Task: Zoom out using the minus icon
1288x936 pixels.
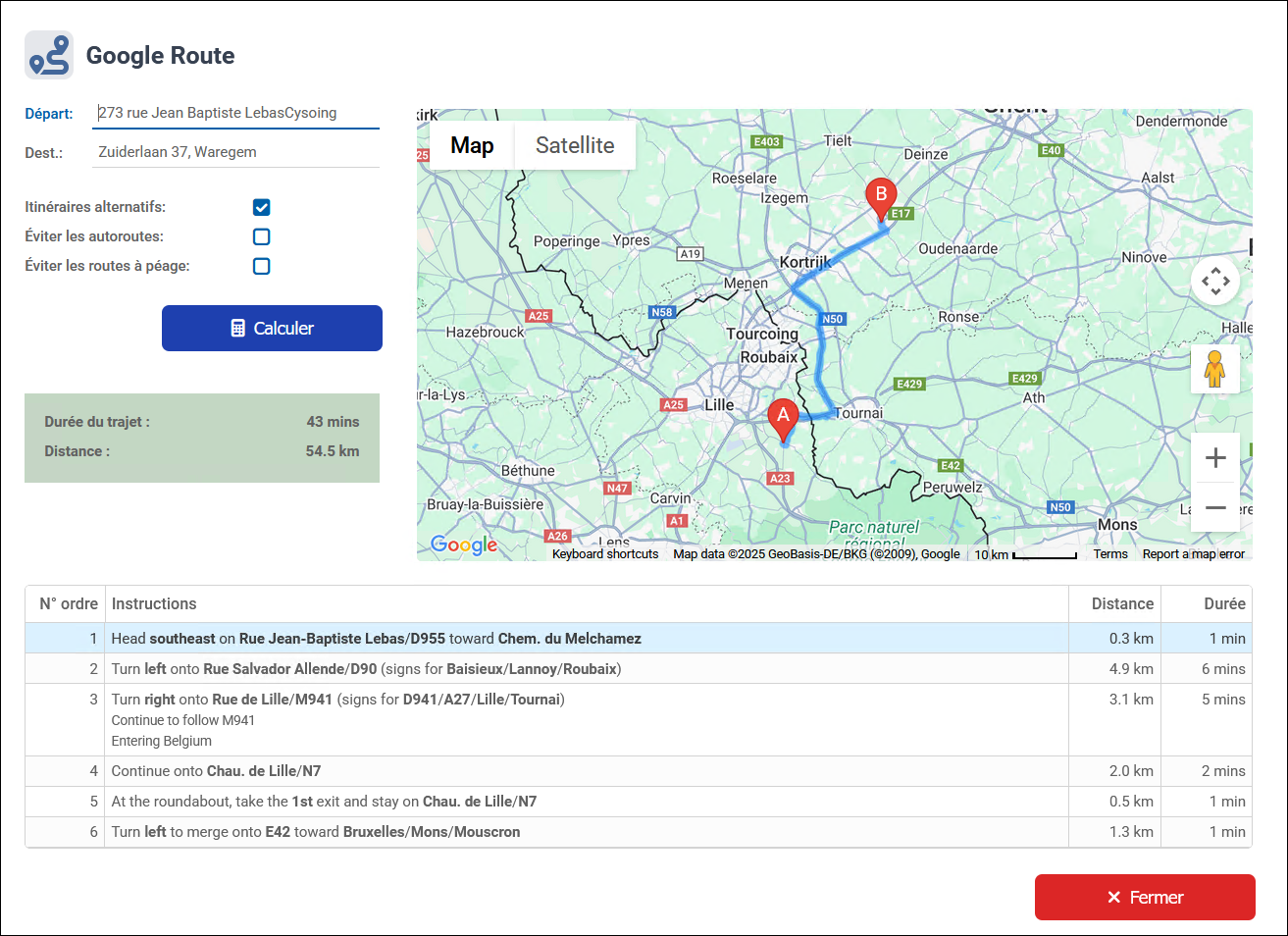Action: (x=1215, y=507)
